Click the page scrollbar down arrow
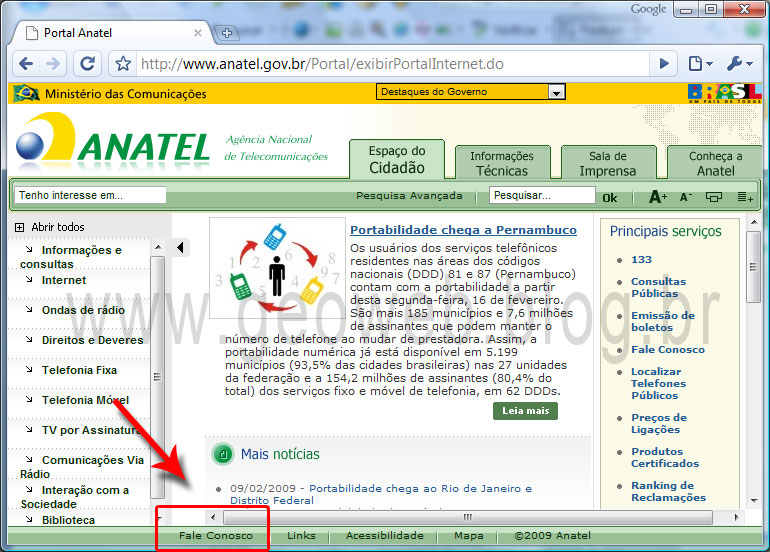The width and height of the screenshot is (770, 552). point(754,500)
